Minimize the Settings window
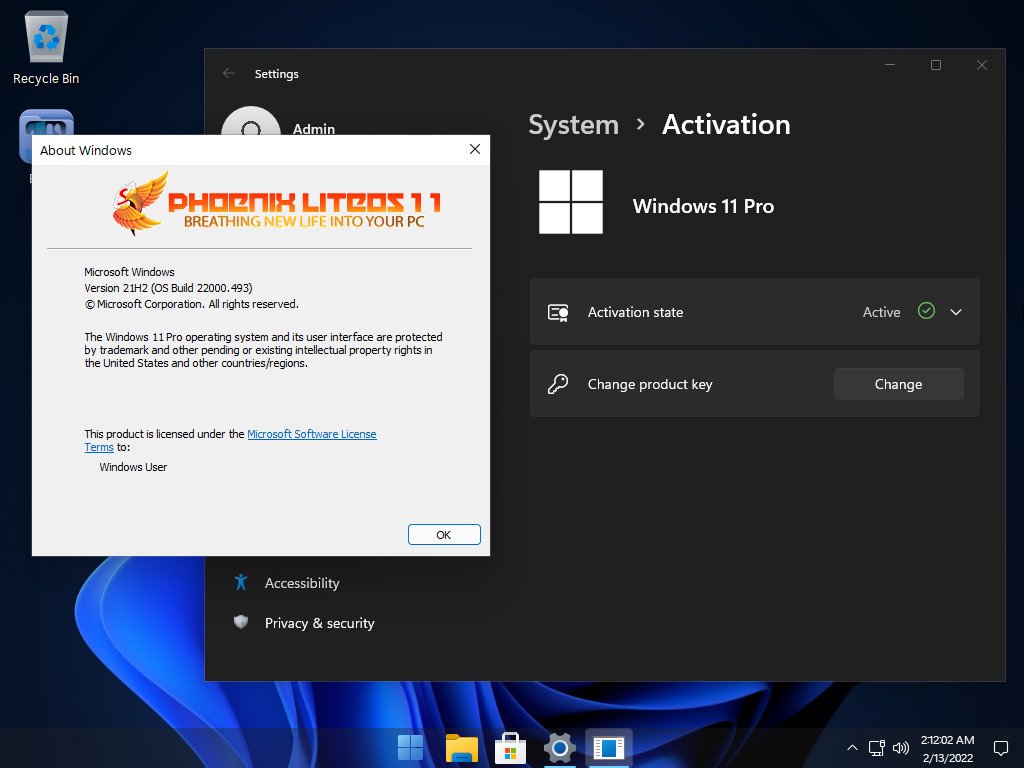1024x768 pixels. (x=889, y=65)
